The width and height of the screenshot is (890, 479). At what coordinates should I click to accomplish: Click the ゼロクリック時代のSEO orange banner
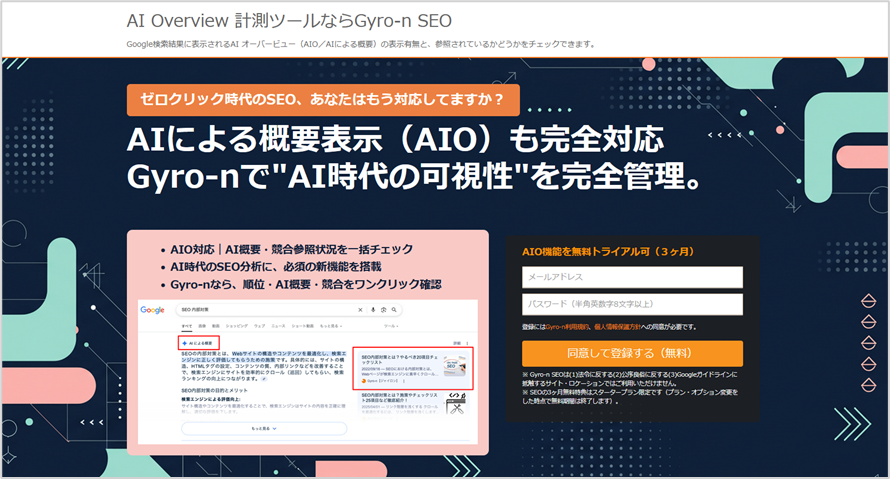[x=323, y=100]
